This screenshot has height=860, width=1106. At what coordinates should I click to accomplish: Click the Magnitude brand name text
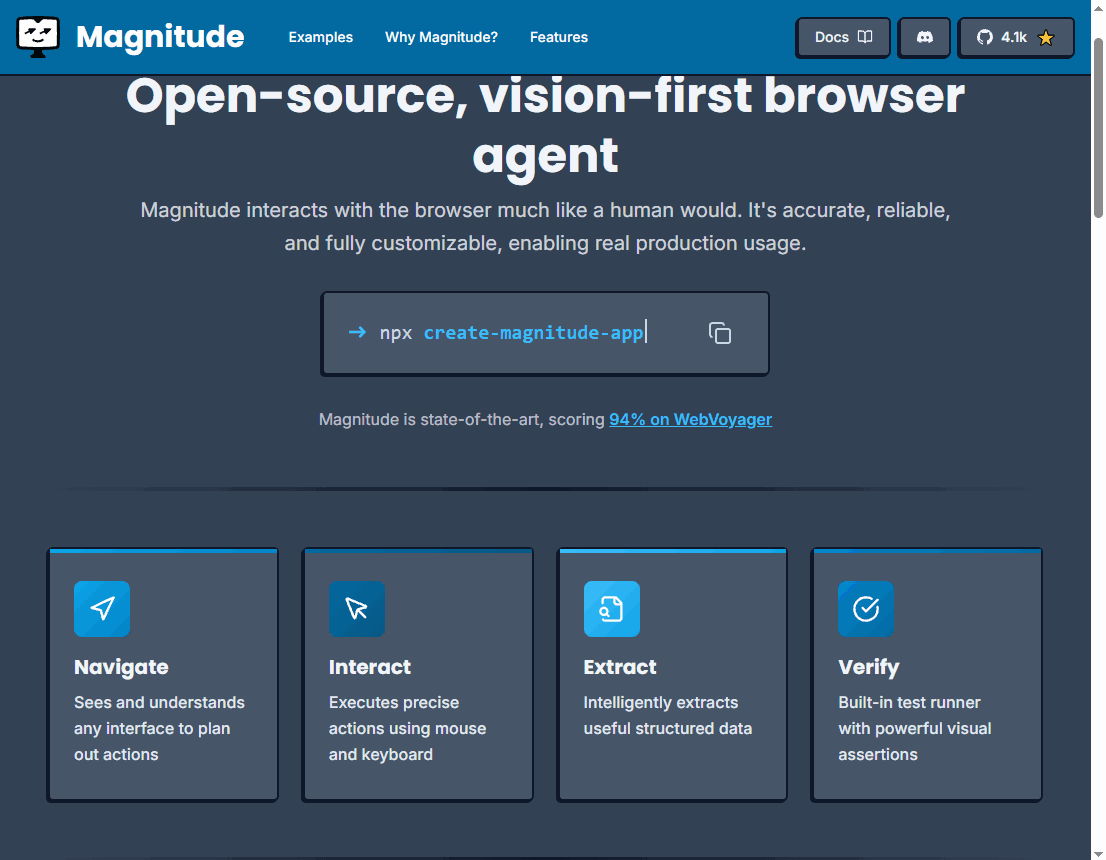[160, 37]
